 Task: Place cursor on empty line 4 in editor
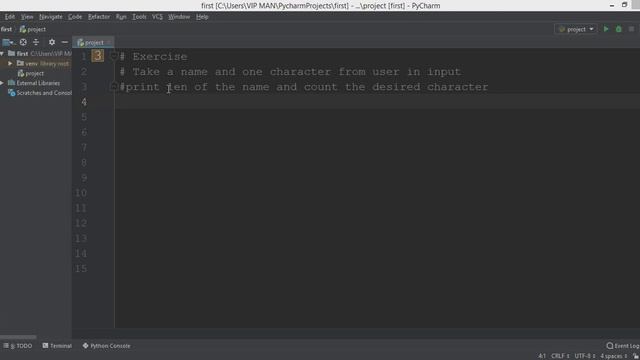coord(377,102)
